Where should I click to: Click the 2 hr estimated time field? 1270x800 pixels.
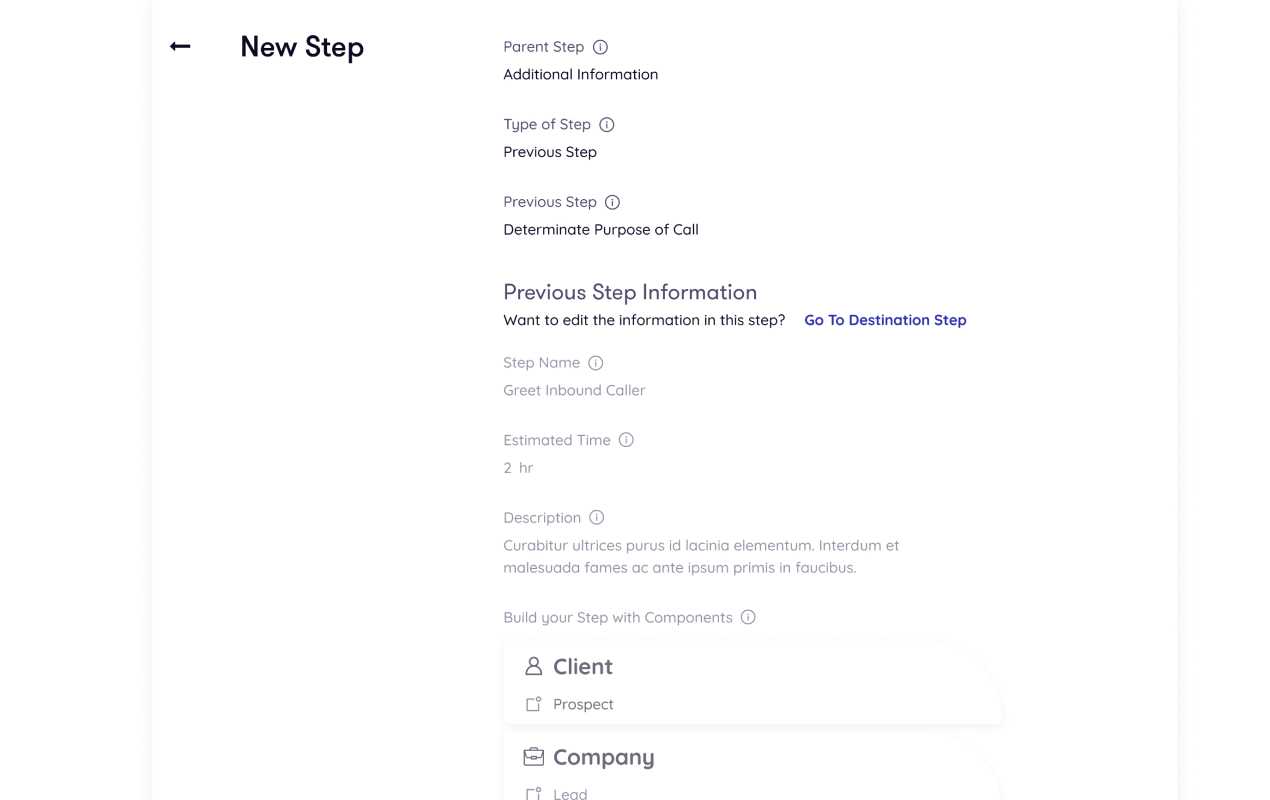point(518,468)
